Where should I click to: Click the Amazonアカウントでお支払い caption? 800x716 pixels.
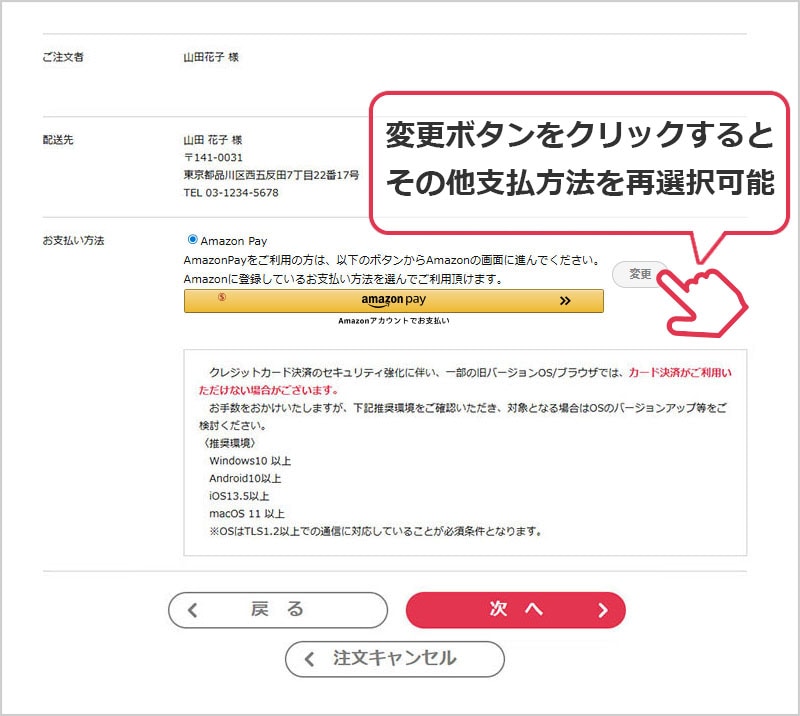pos(393,321)
